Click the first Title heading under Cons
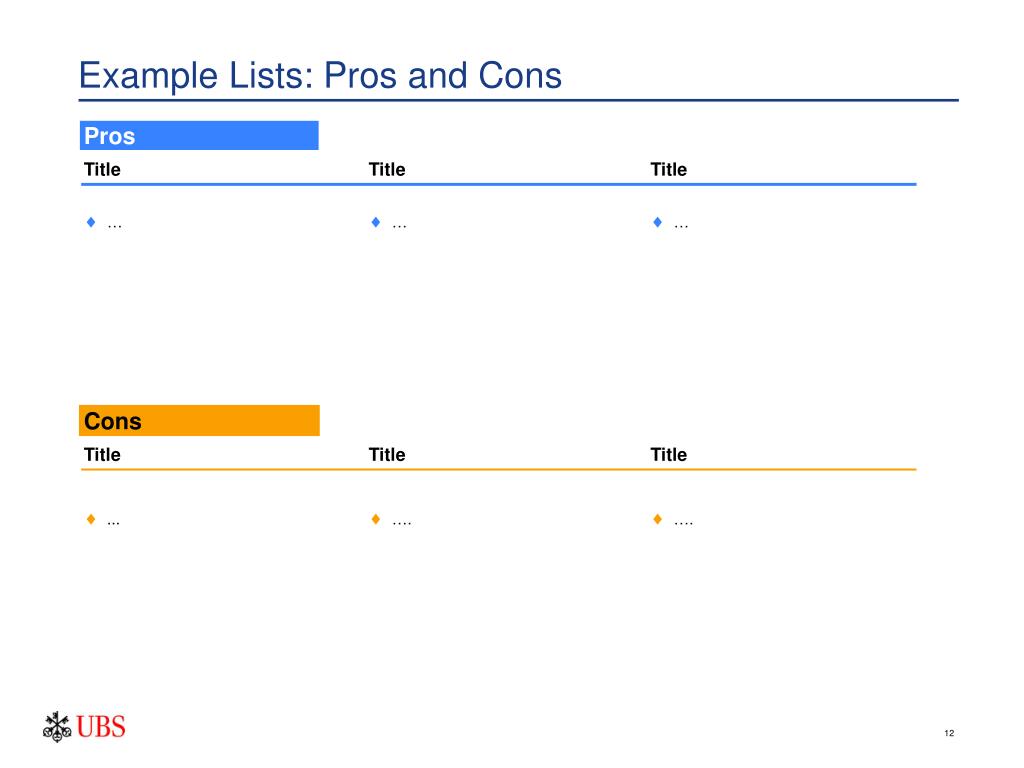1024x768 pixels. (103, 455)
